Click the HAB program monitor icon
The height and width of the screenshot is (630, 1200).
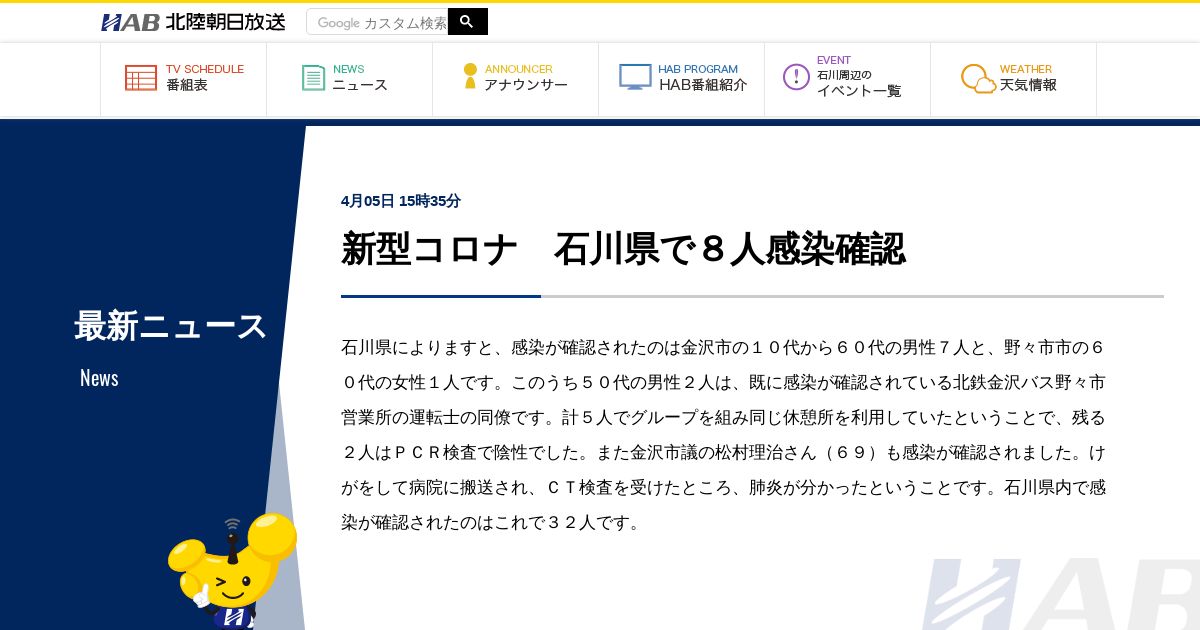(635, 77)
